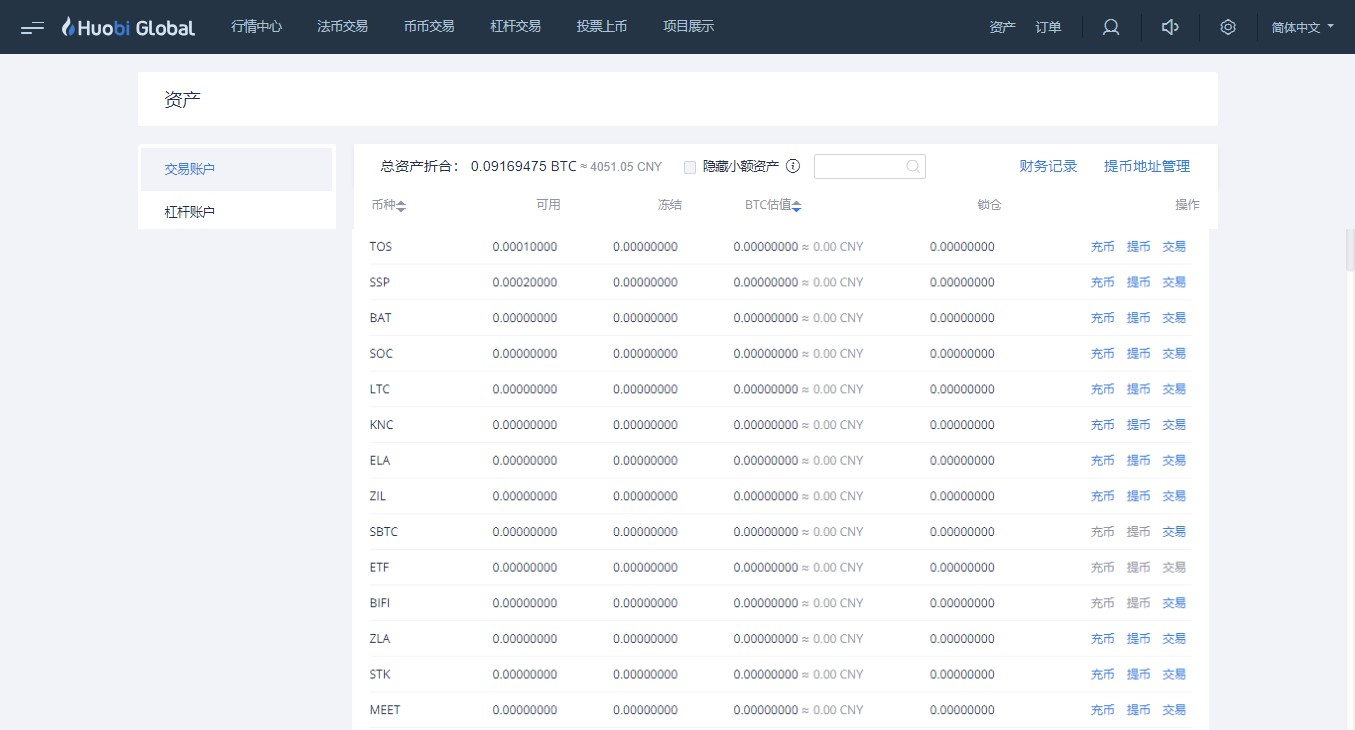Open the 简体中文 language dropdown
This screenshot has width=1355, height=730.
1303,27
